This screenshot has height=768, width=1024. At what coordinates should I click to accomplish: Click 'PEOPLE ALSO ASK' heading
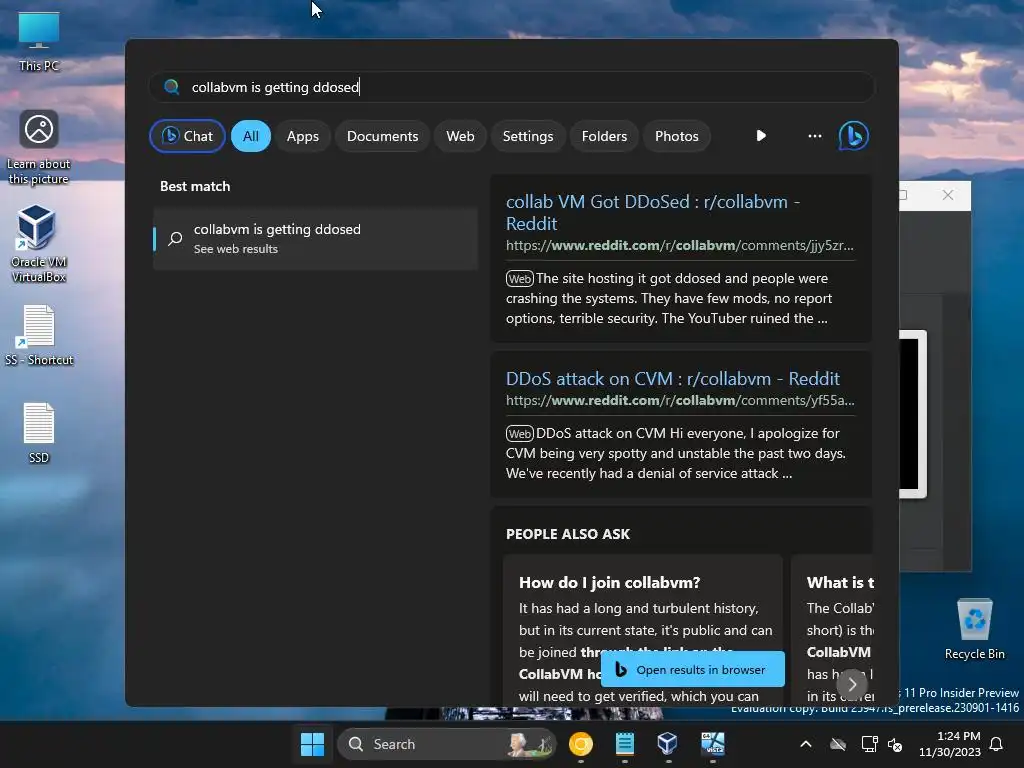pyautogui.click(x=568, y=534)
